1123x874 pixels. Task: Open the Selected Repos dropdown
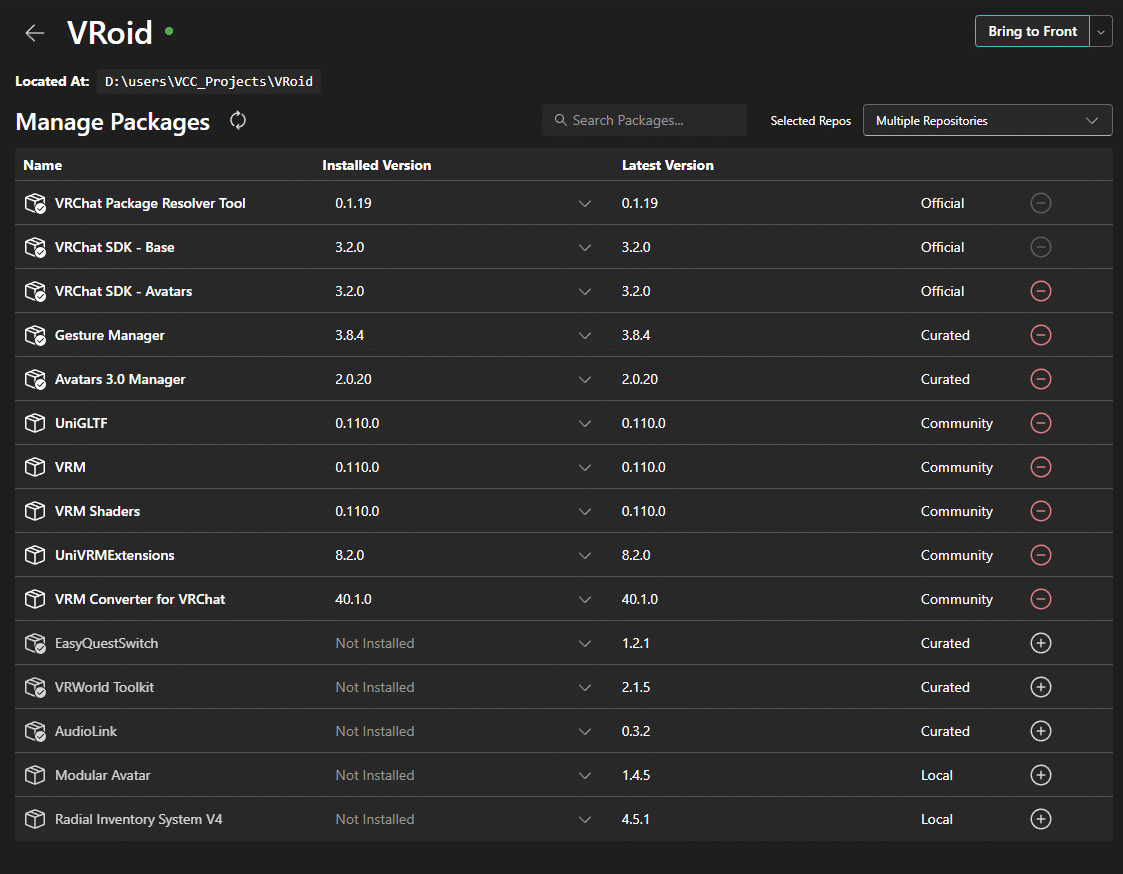pyautogui.click(x=987, y=121)
